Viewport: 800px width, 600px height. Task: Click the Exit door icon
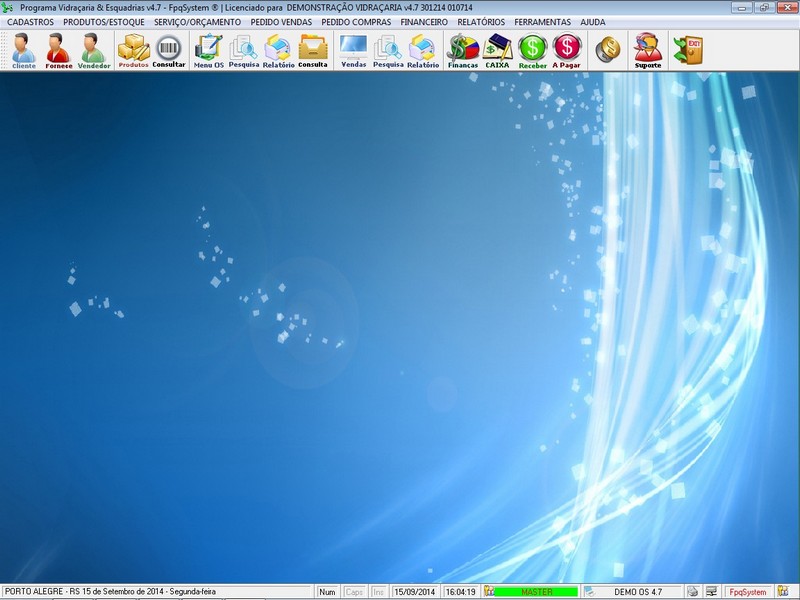coord(688,49)
